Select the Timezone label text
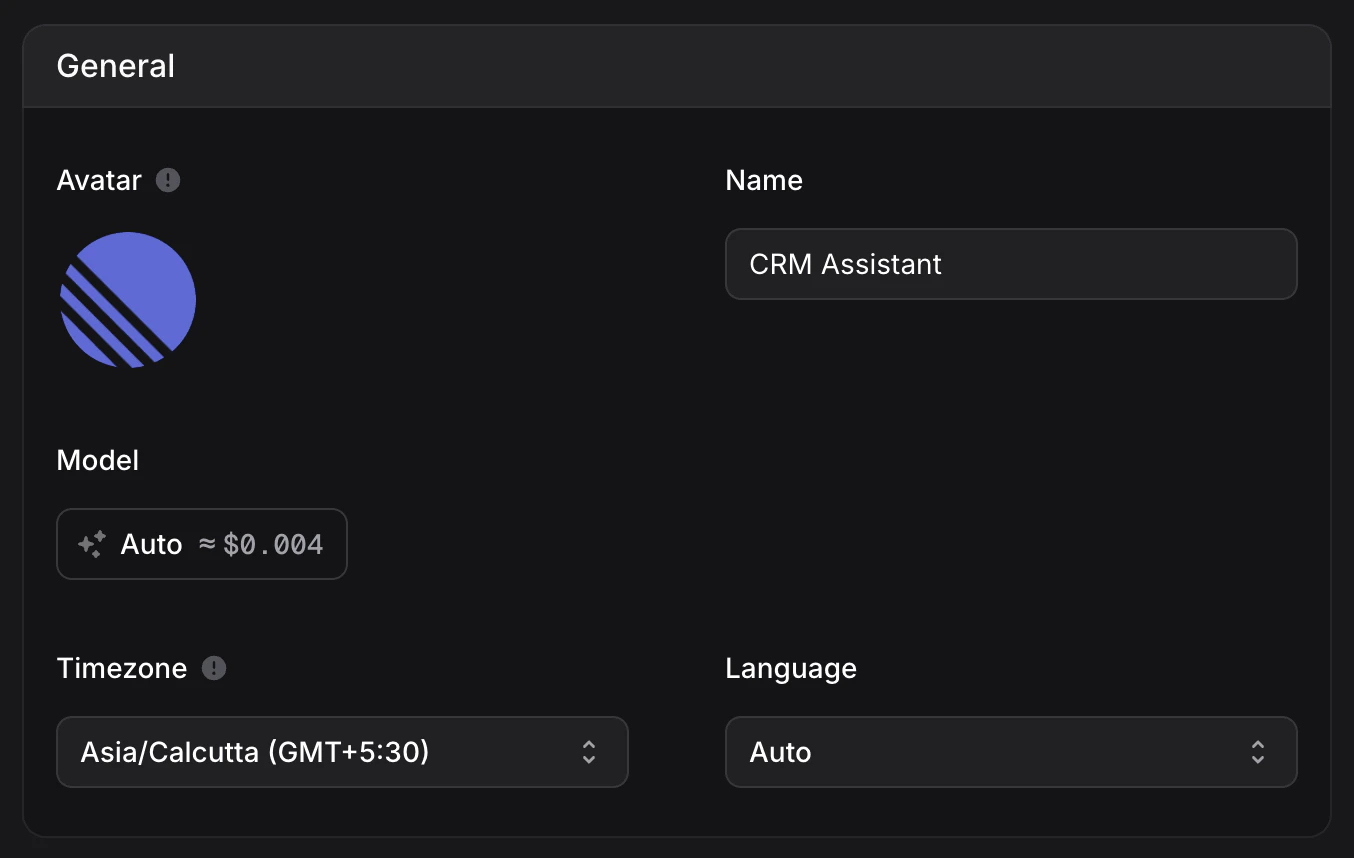Viewport: 1354px width, 858px height. [x=121, y=668]
